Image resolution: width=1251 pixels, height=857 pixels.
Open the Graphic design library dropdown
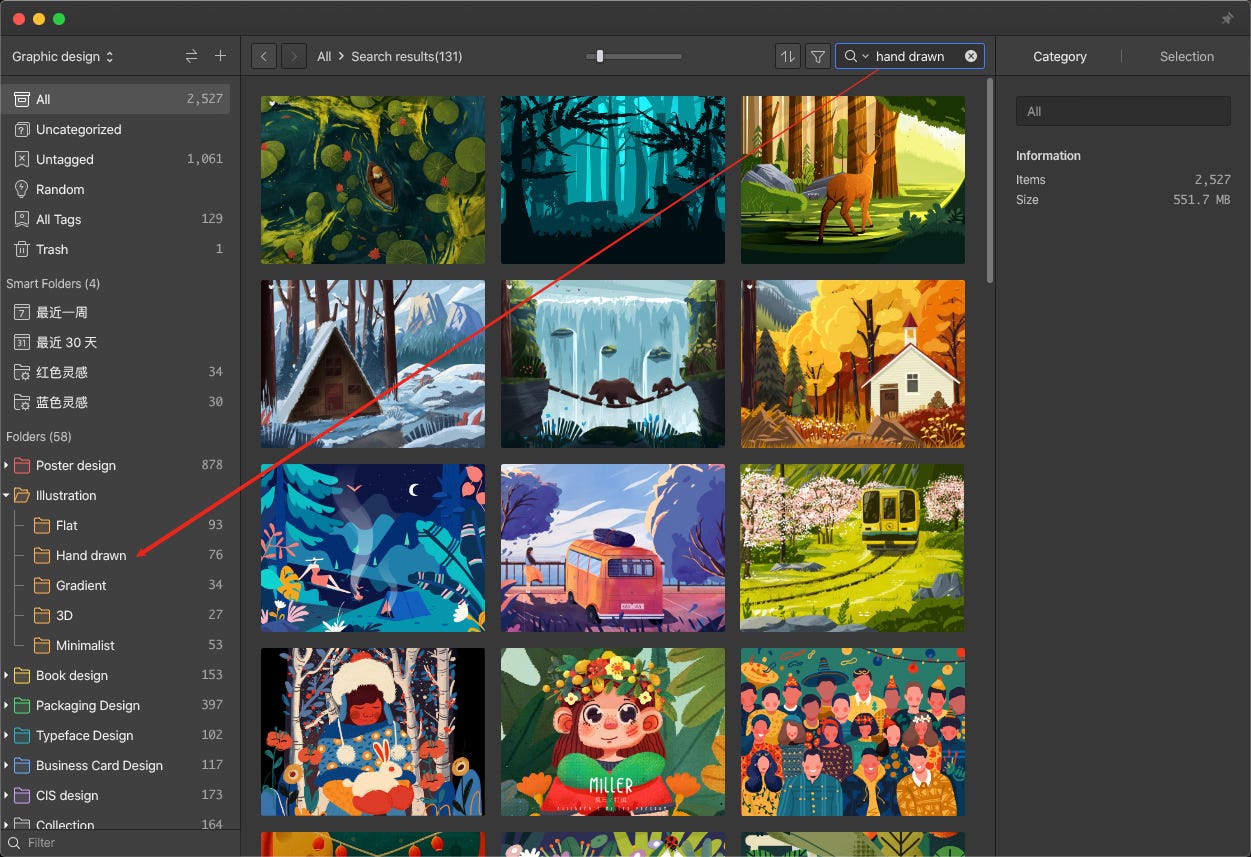coord(63,57)
